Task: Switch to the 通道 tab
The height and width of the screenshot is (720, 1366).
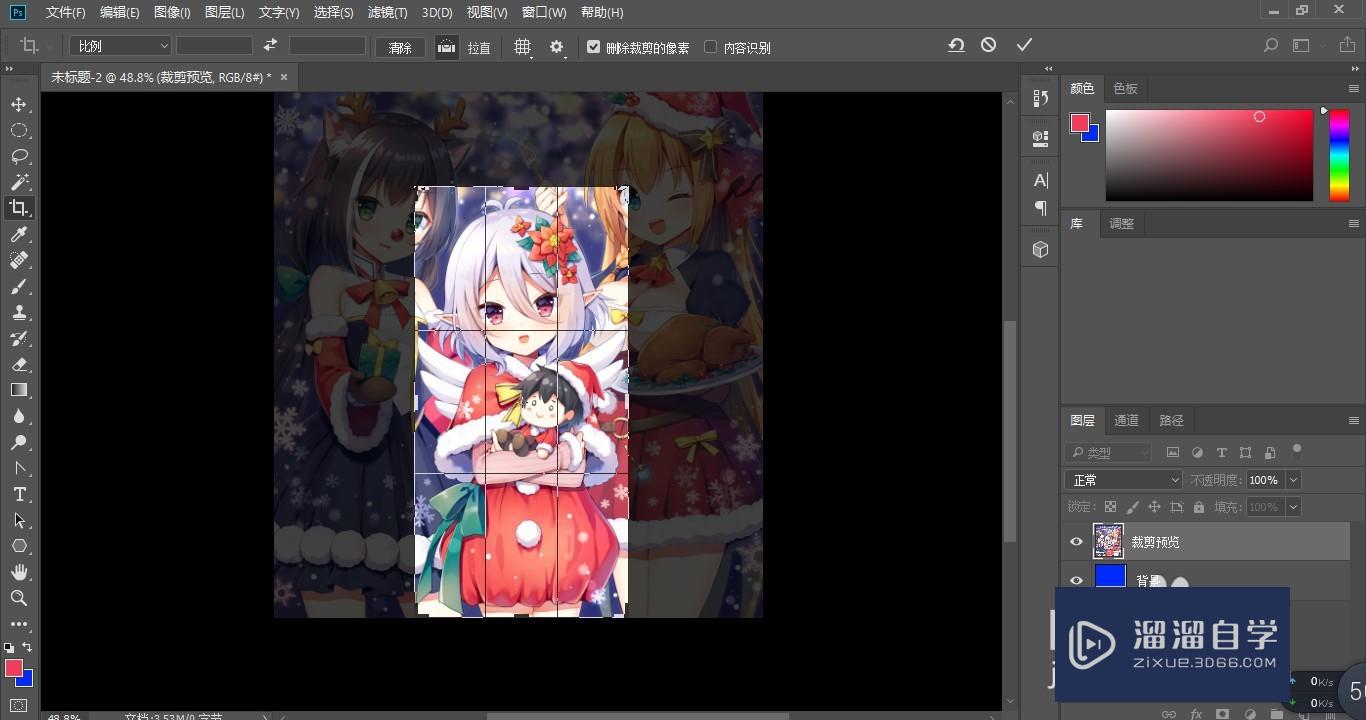Action: tap(1126, 421)
